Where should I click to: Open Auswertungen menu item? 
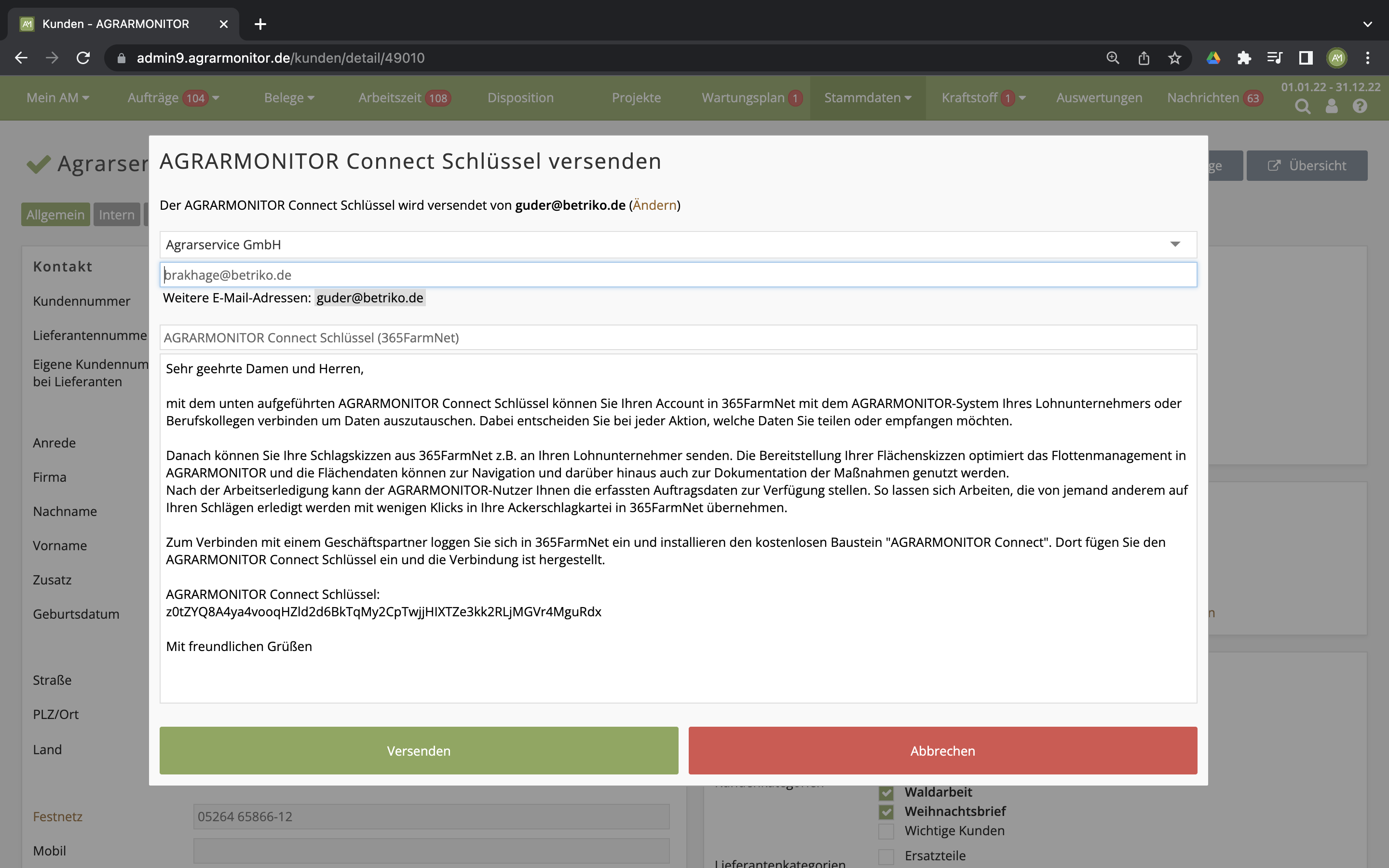[1099, 97]
